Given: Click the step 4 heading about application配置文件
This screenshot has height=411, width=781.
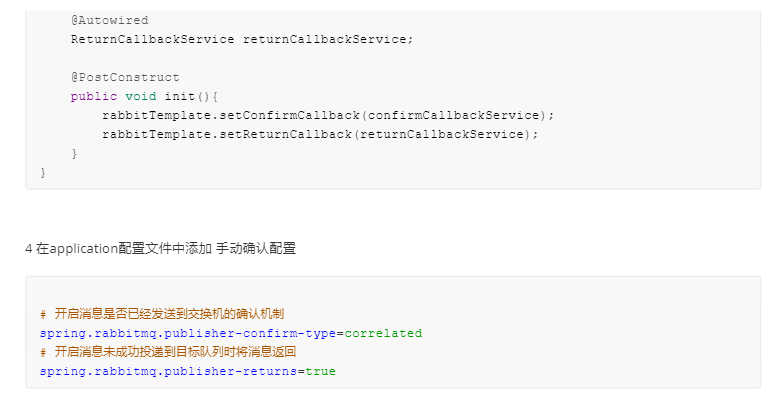Looking at the screenshot, I should point(160,248).
